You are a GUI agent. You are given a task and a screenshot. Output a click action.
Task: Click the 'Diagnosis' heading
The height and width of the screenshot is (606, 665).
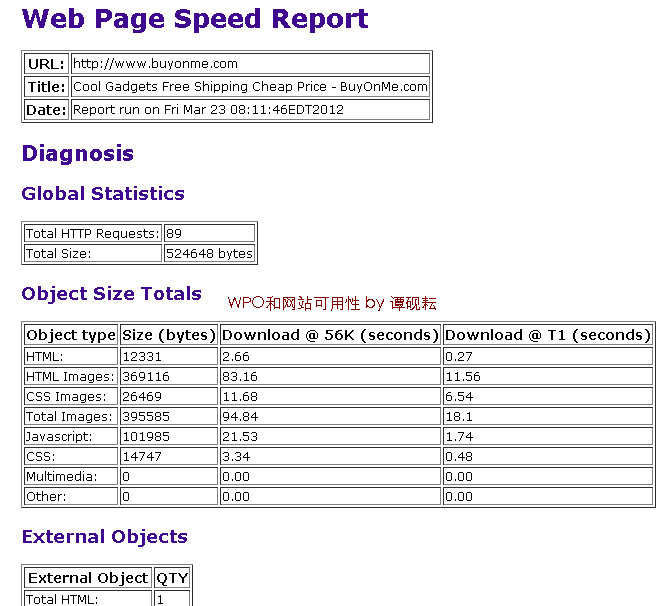(x=78, y=154)
